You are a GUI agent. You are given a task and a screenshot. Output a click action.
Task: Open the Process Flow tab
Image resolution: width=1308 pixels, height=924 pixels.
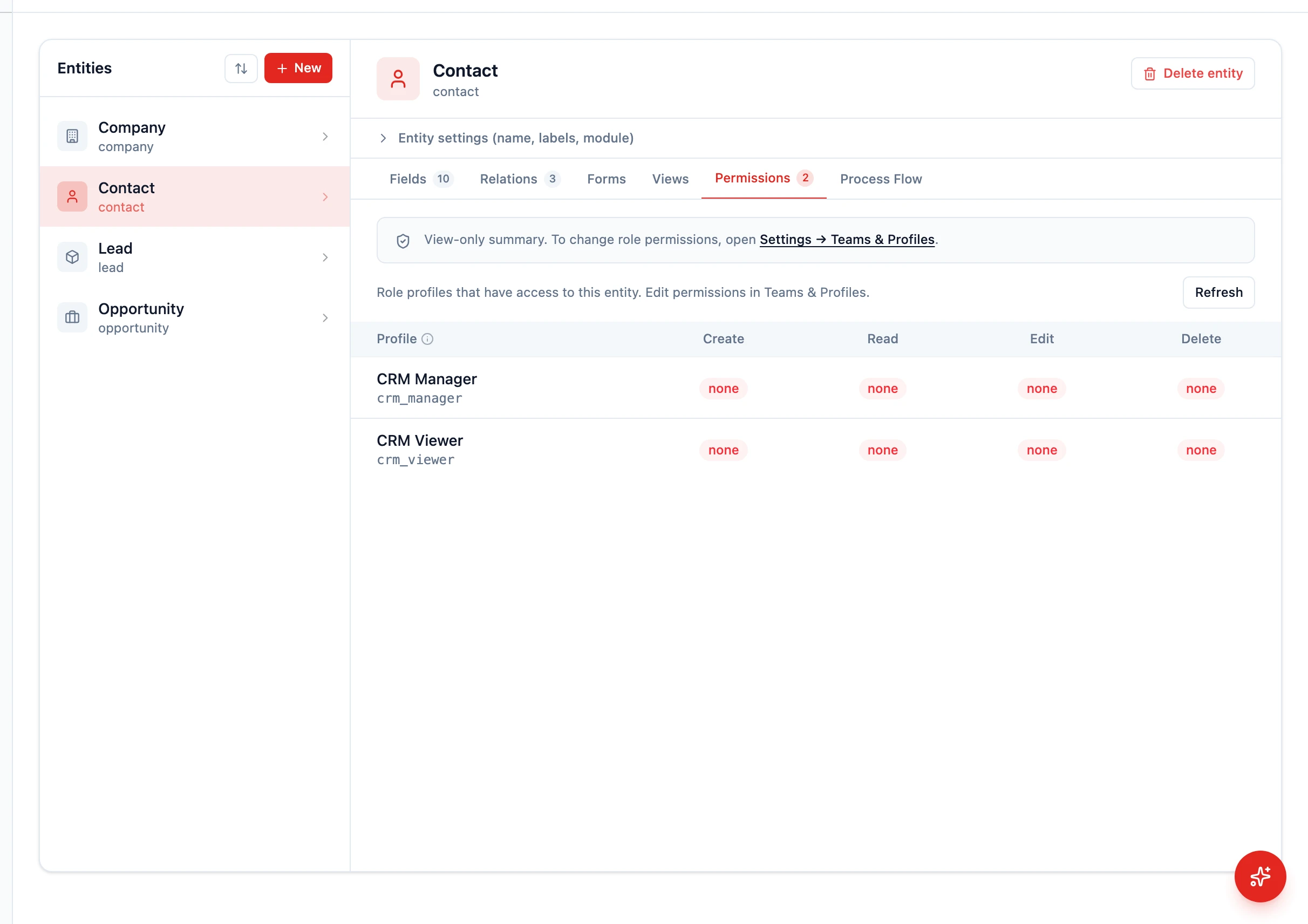(881, 179)
